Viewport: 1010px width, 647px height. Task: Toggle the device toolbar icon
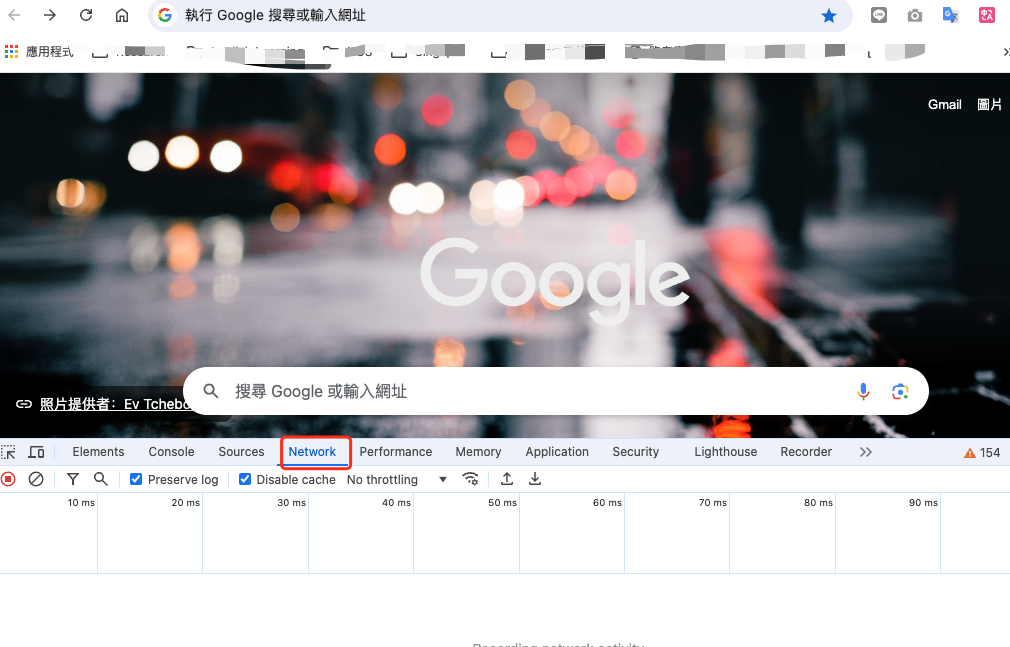pos(36,452)
